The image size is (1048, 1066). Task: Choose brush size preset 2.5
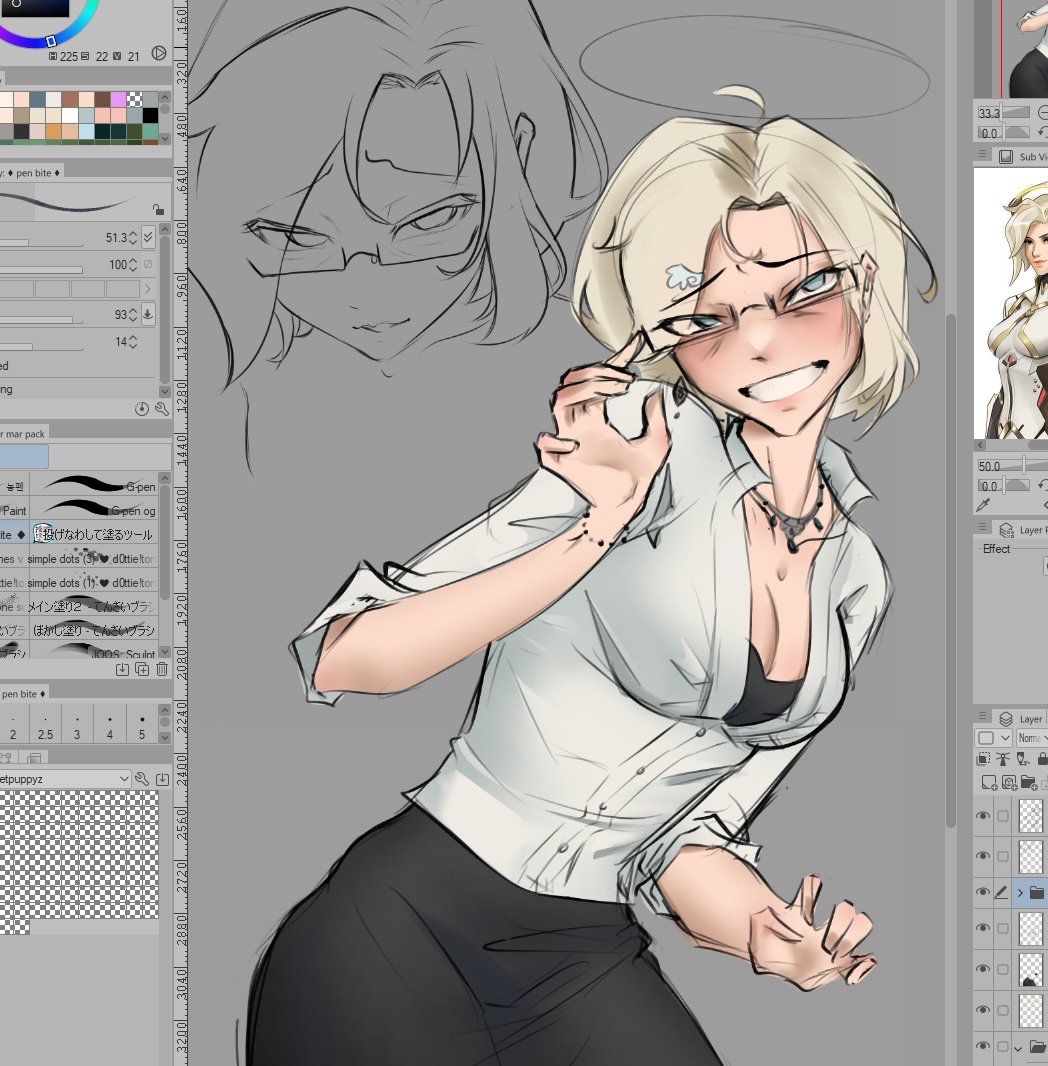(x=46, y=725)
